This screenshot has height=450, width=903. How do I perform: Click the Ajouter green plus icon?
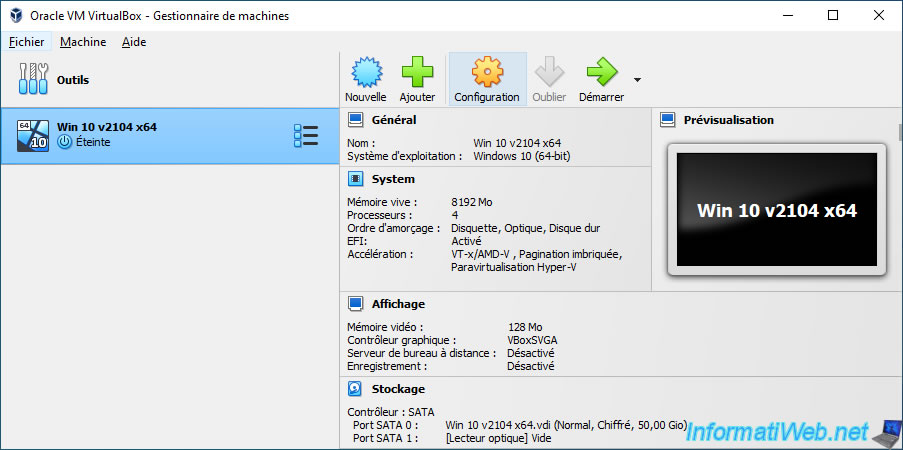coord(417,72)
